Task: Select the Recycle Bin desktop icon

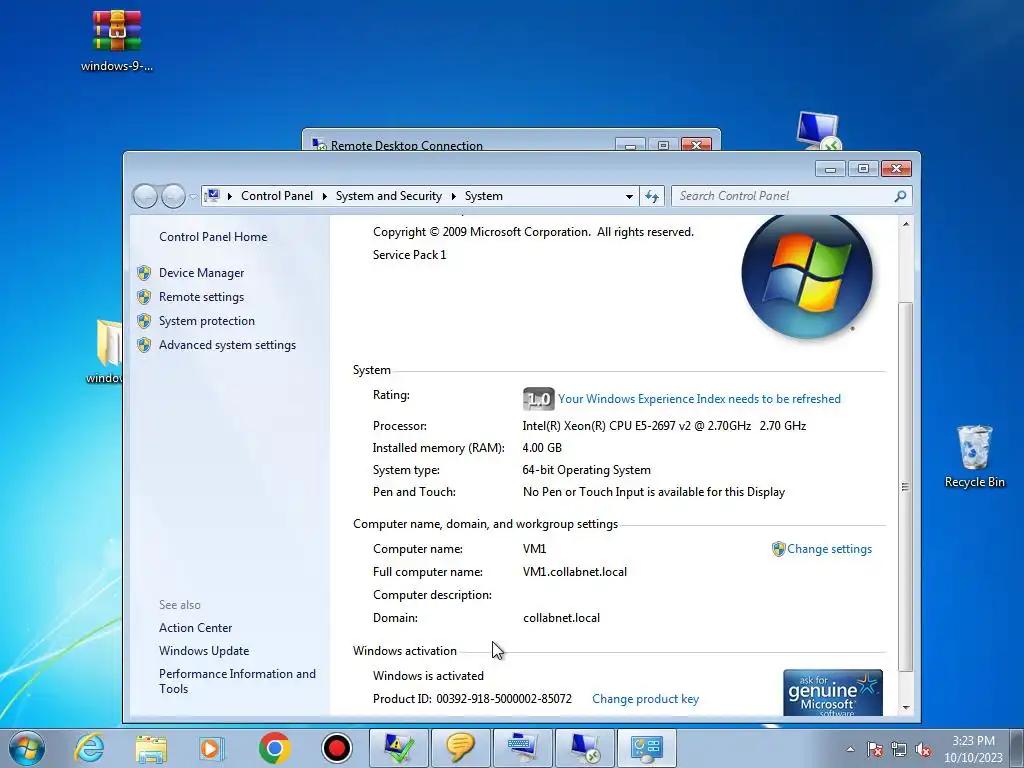Action: coord(974,456)
